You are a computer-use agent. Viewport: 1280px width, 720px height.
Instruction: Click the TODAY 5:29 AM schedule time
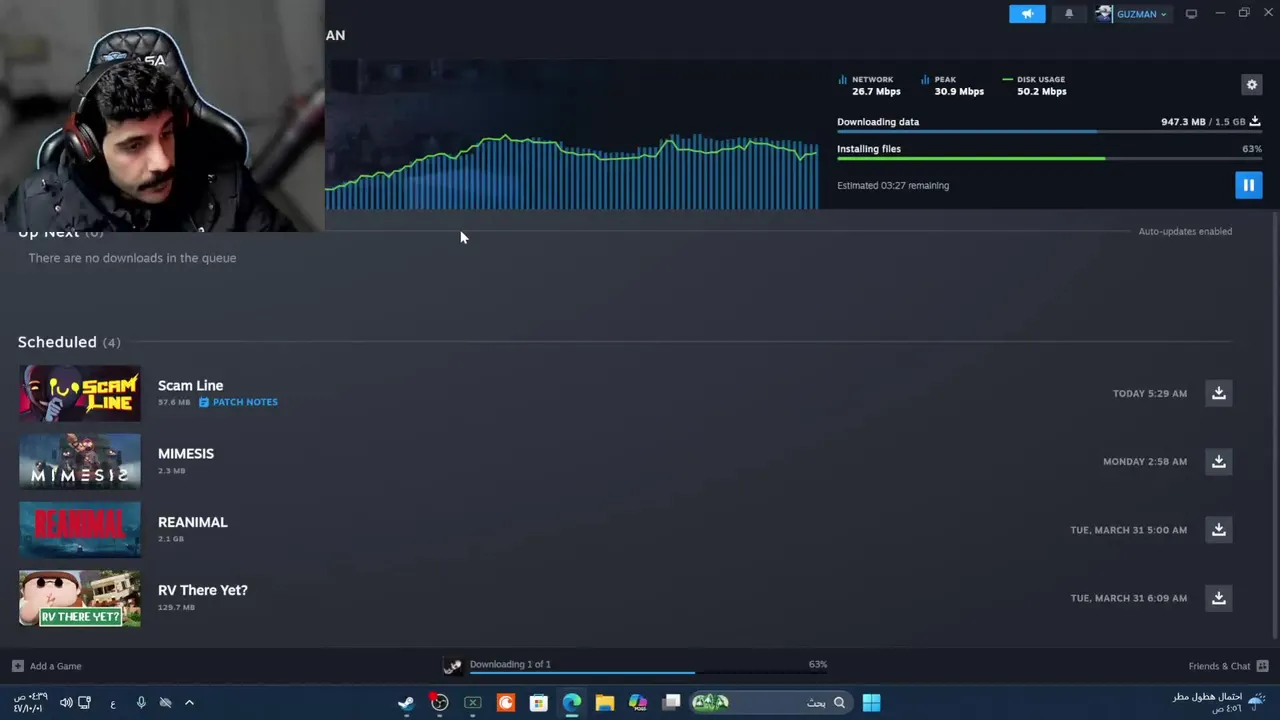[x=1150, y=393]
